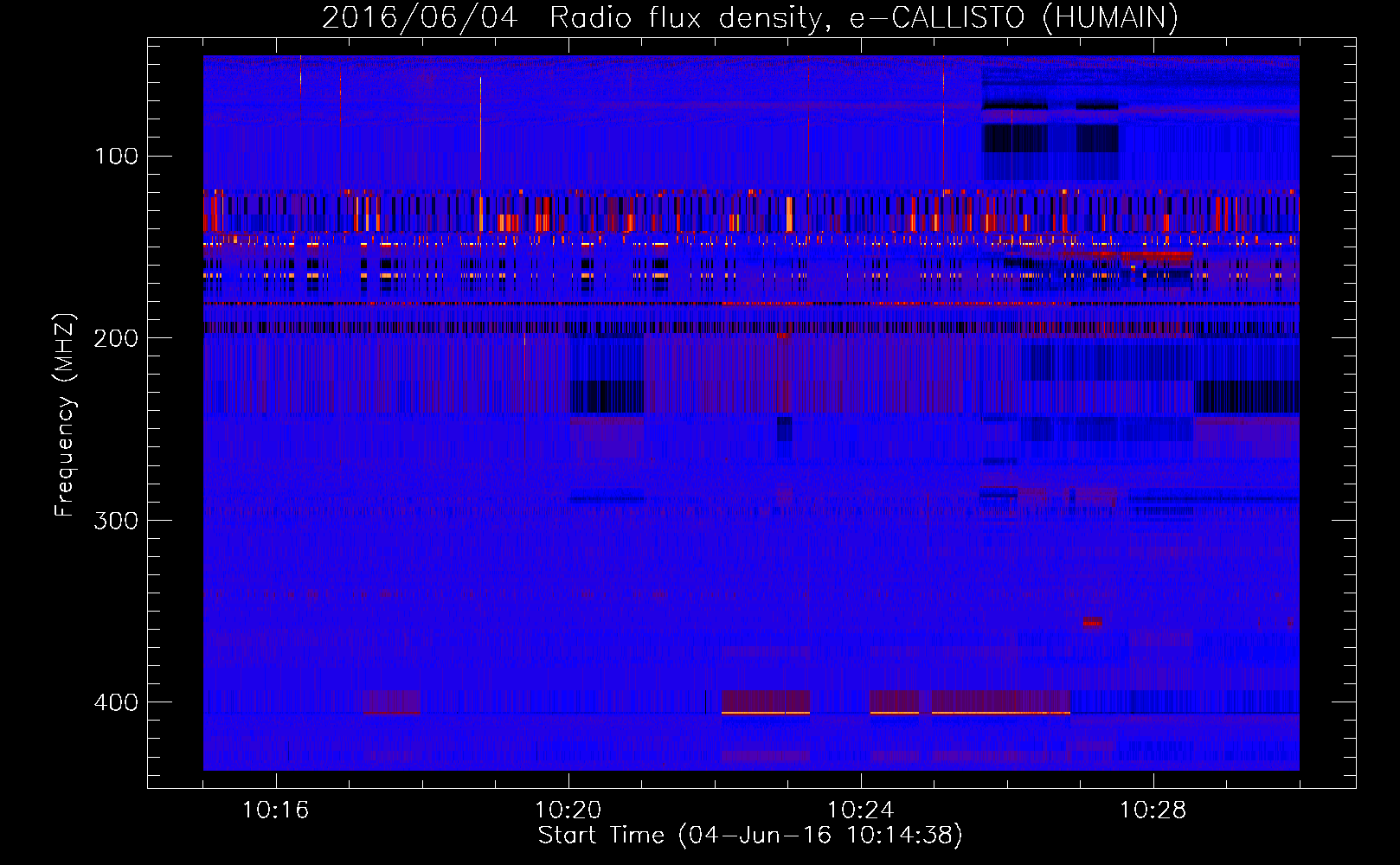
Task: Click the plot title 'Radio flux density, e-CALLISTO (HUMAIN)'
Action: 864,17
